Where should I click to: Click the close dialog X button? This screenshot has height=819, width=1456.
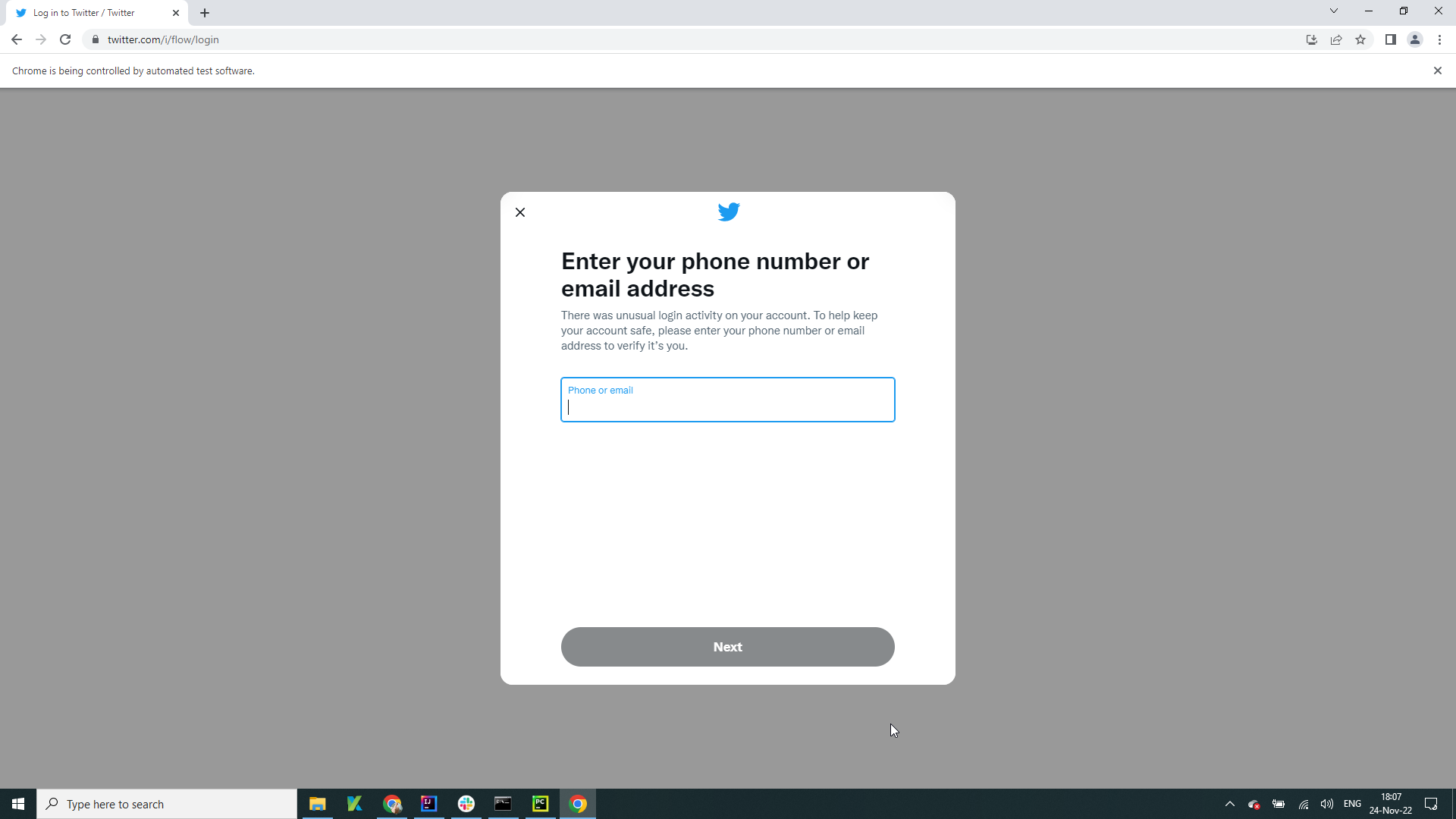pos(521,212)
